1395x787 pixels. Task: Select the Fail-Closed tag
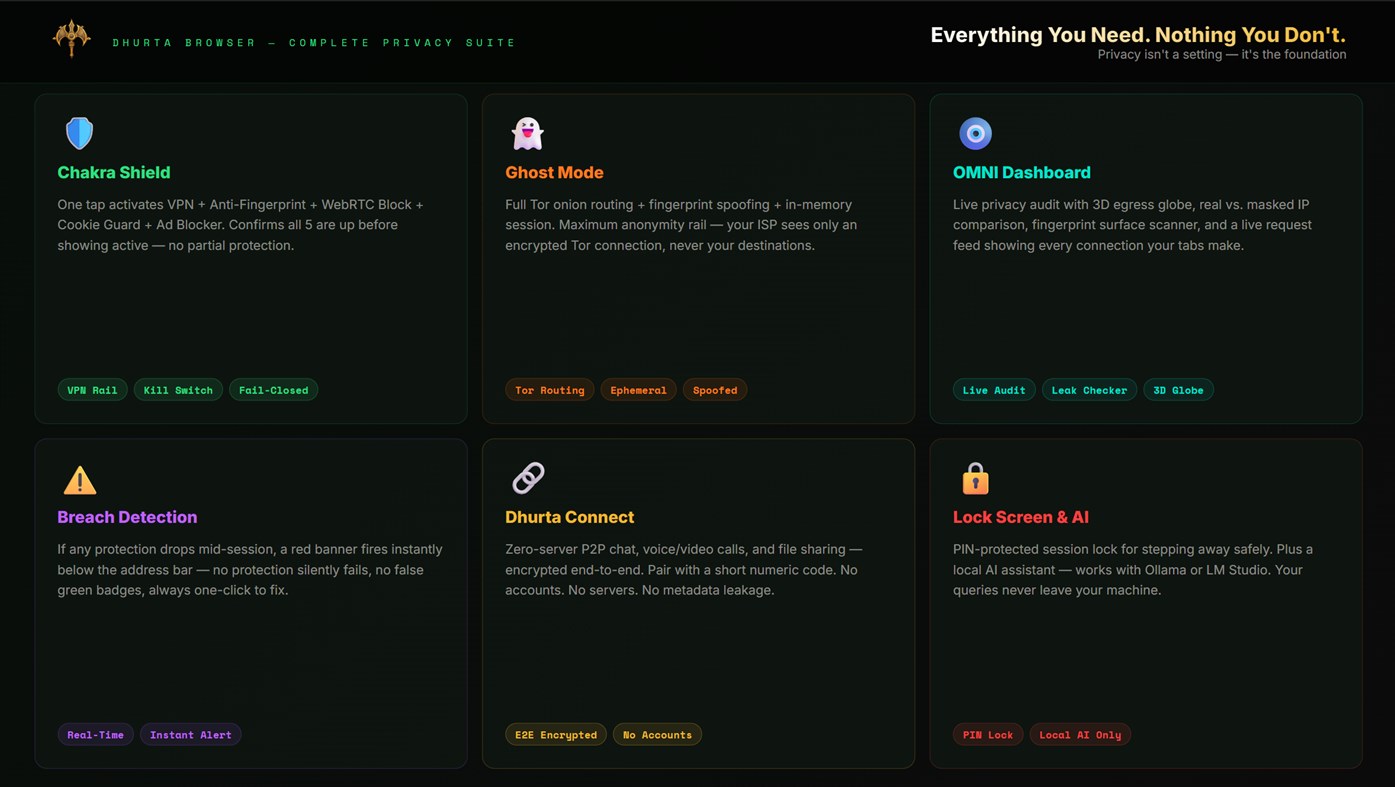(x=273, y=390)
